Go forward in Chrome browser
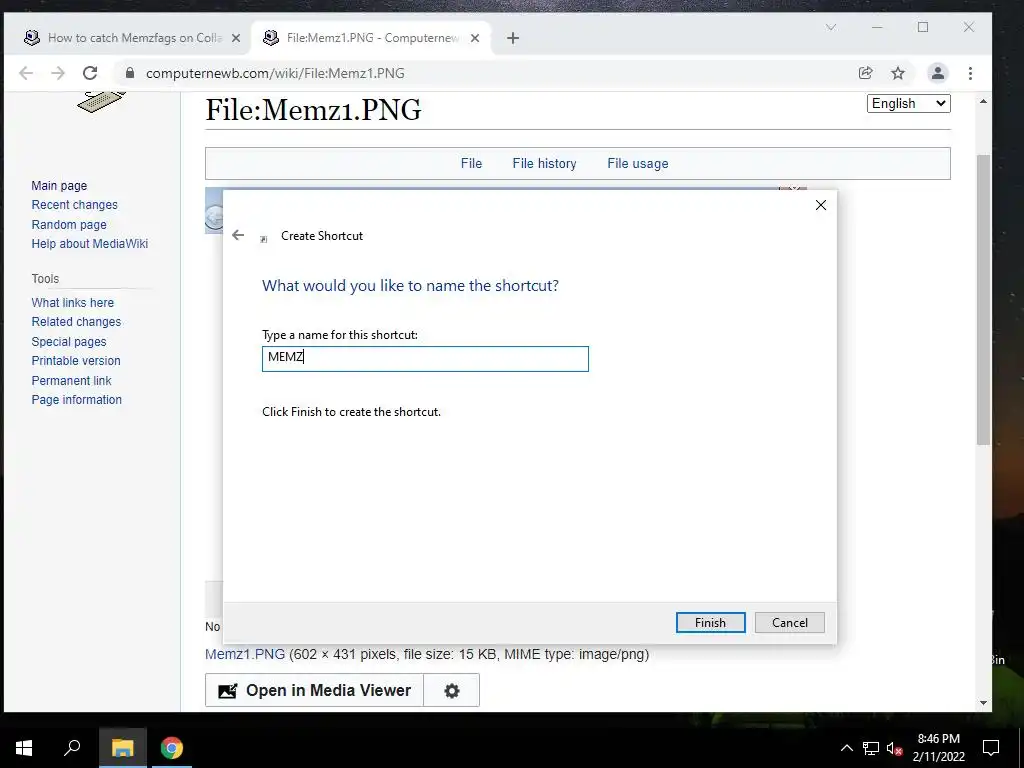Screen dimensions: 1024x768 pos(58,73)
